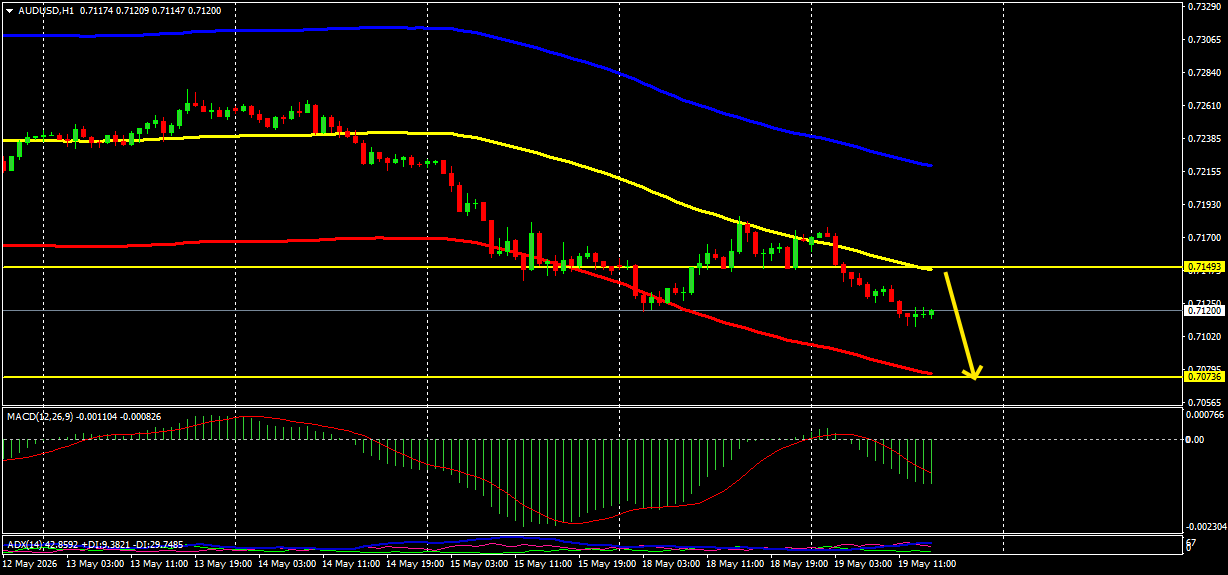This screenshot has height=575, width=1228.
Task: Click the 0.72155 price scale value
Action: (x=1204, y=172)
